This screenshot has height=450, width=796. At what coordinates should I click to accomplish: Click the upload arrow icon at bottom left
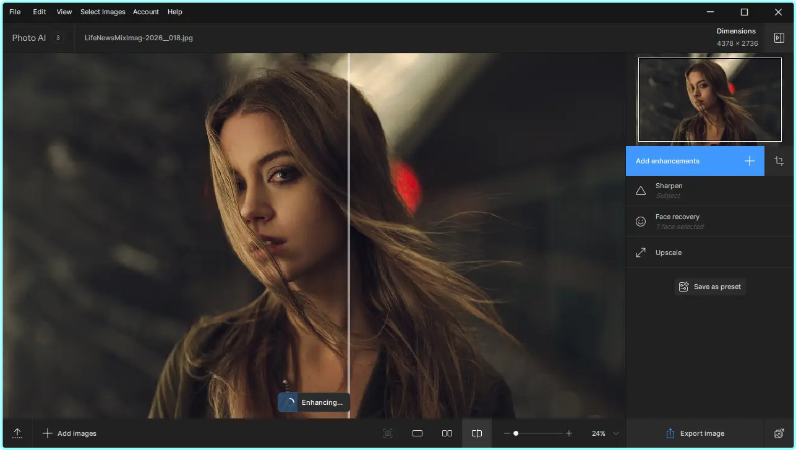[x=17, y=433]
